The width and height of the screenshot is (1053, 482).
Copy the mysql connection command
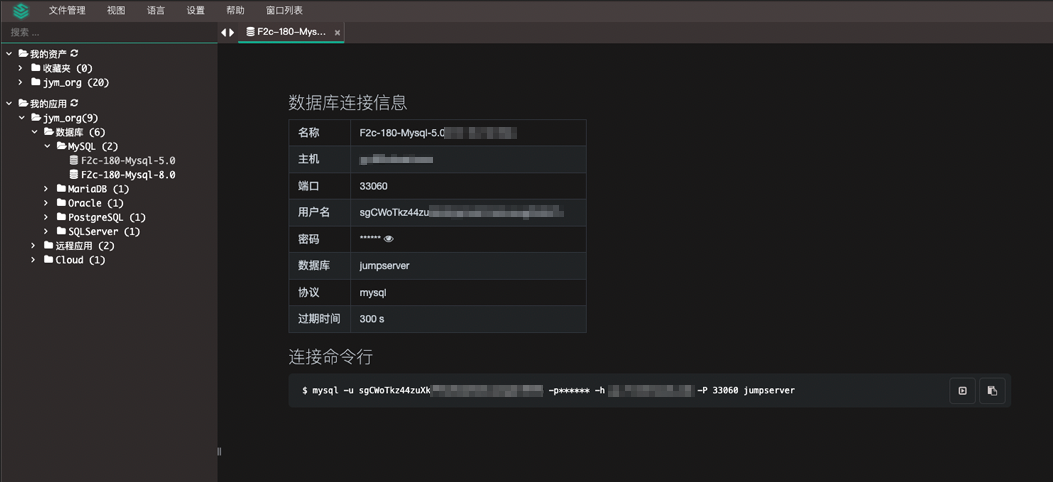pos(992,391)
